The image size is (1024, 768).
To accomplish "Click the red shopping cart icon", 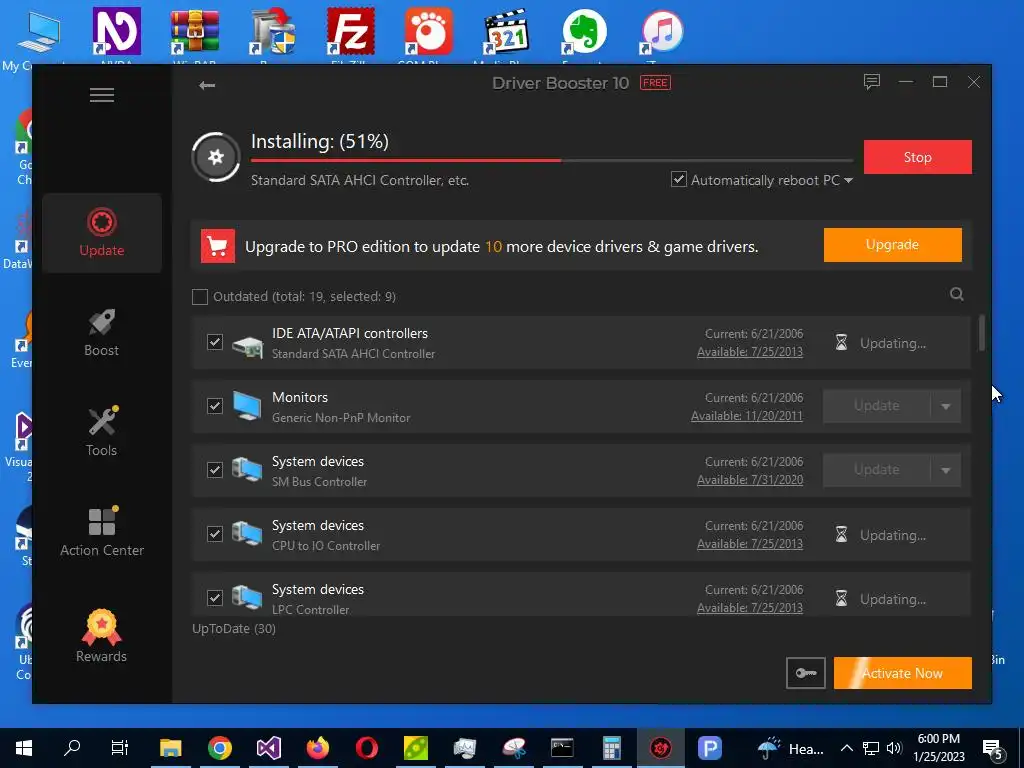I will click(x=217, y=246).
